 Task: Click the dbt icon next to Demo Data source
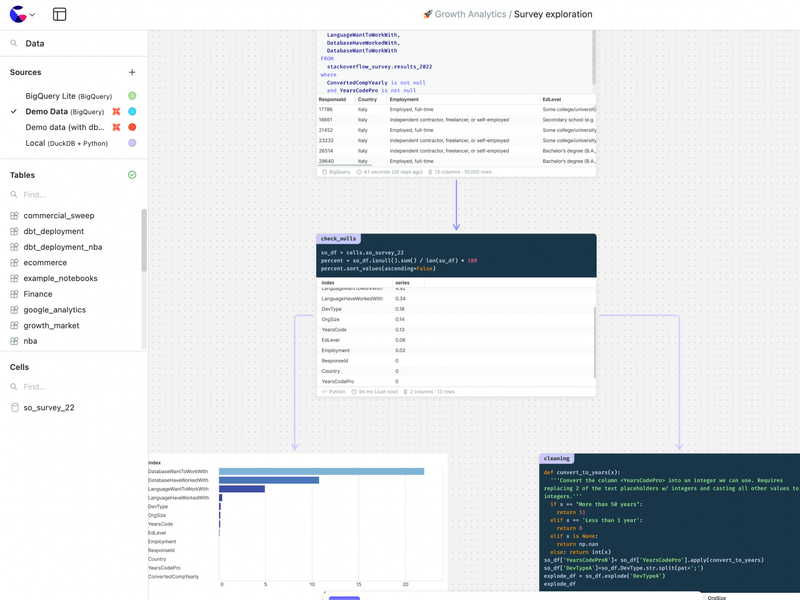click(116, 112)
